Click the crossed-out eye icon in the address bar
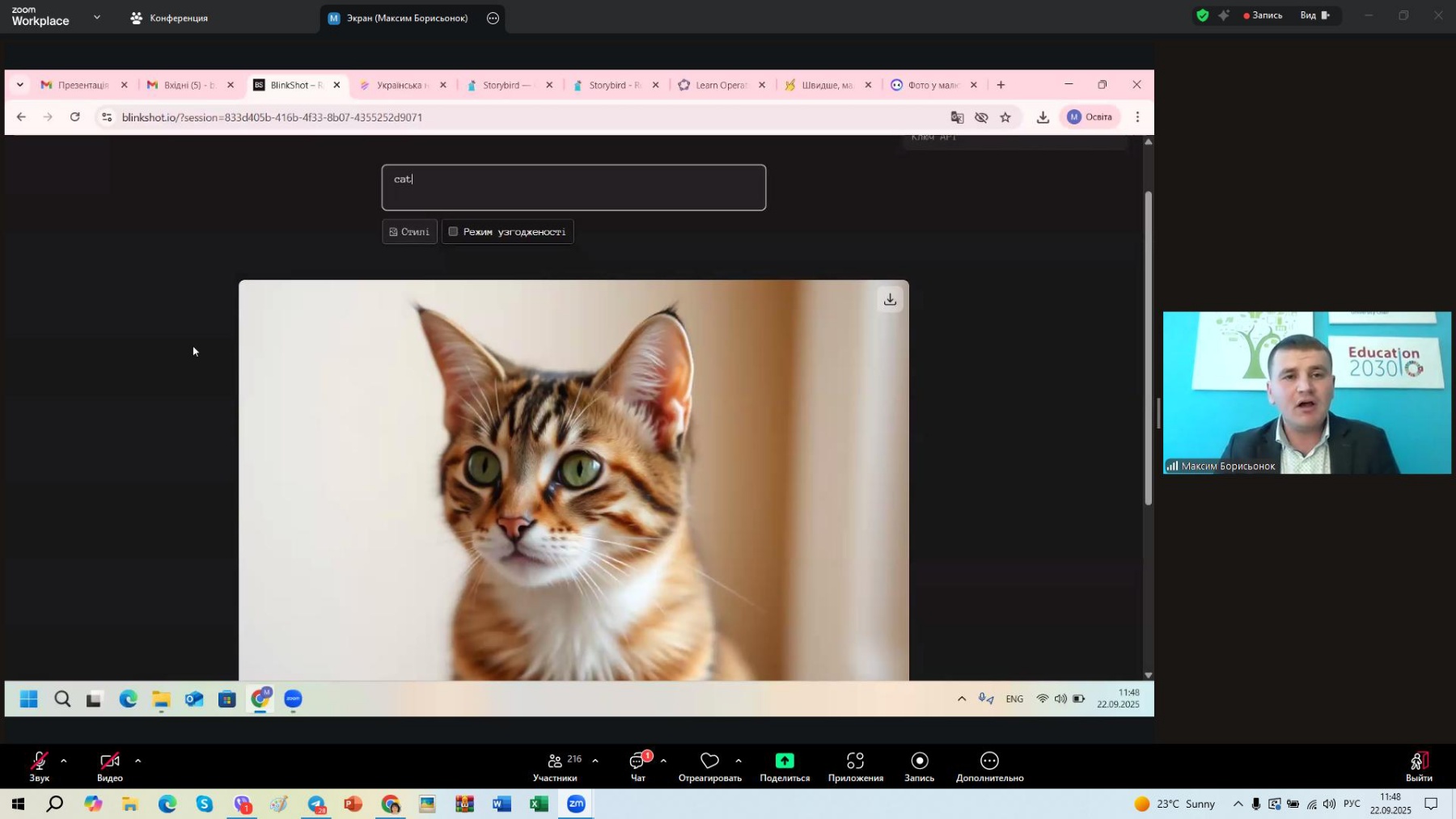The width and height of the screenshot is (1456, 819). tap(981, 117)
